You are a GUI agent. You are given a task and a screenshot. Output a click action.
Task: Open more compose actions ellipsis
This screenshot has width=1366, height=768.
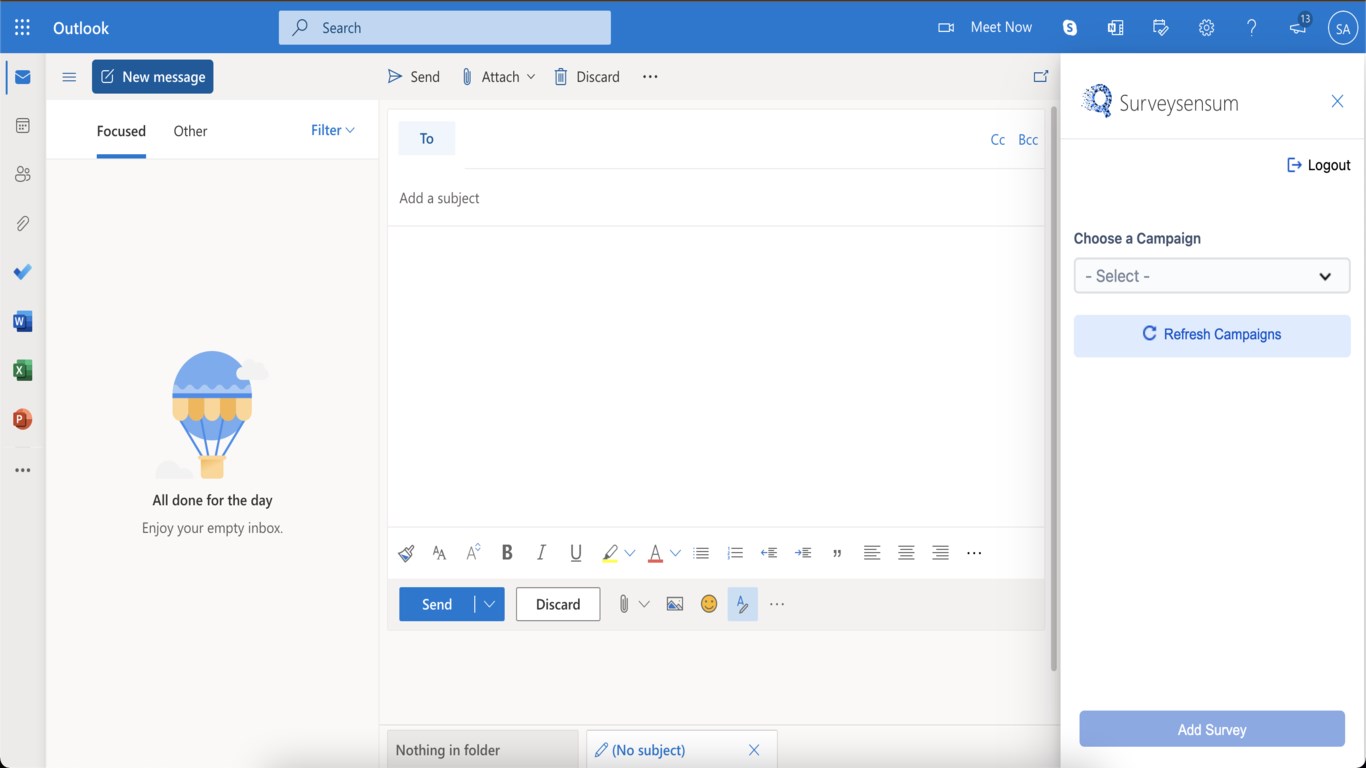(x=777, y=604)
